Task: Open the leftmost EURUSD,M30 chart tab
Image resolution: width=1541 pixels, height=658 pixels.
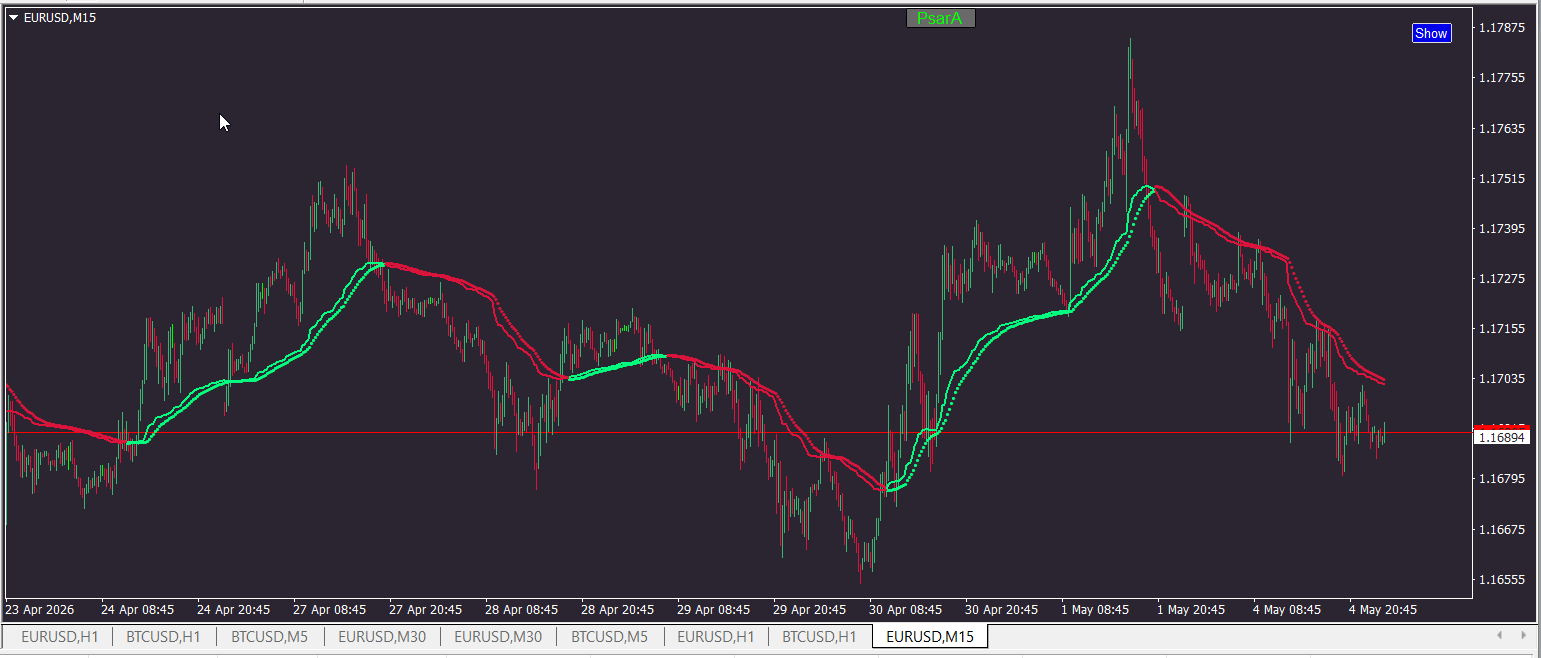Action: coord(382,636)
